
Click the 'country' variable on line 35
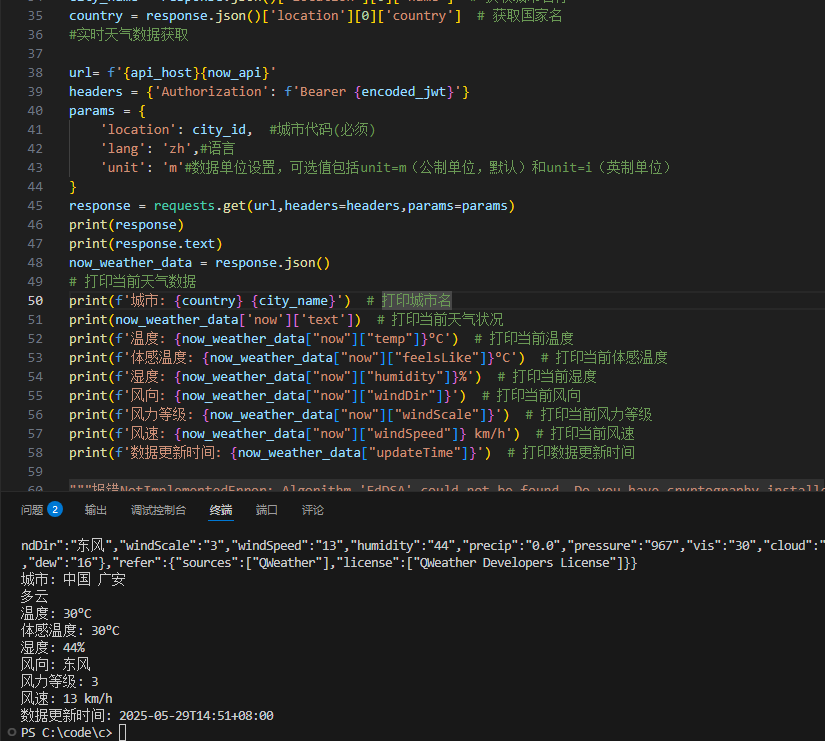(x=96, y=16)
